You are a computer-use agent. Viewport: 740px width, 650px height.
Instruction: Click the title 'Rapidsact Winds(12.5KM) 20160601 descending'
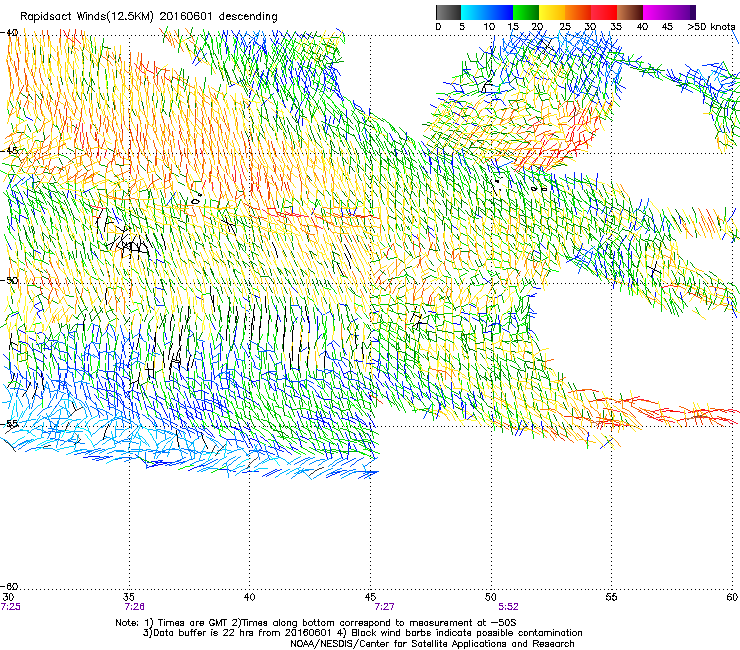[149, 17]
